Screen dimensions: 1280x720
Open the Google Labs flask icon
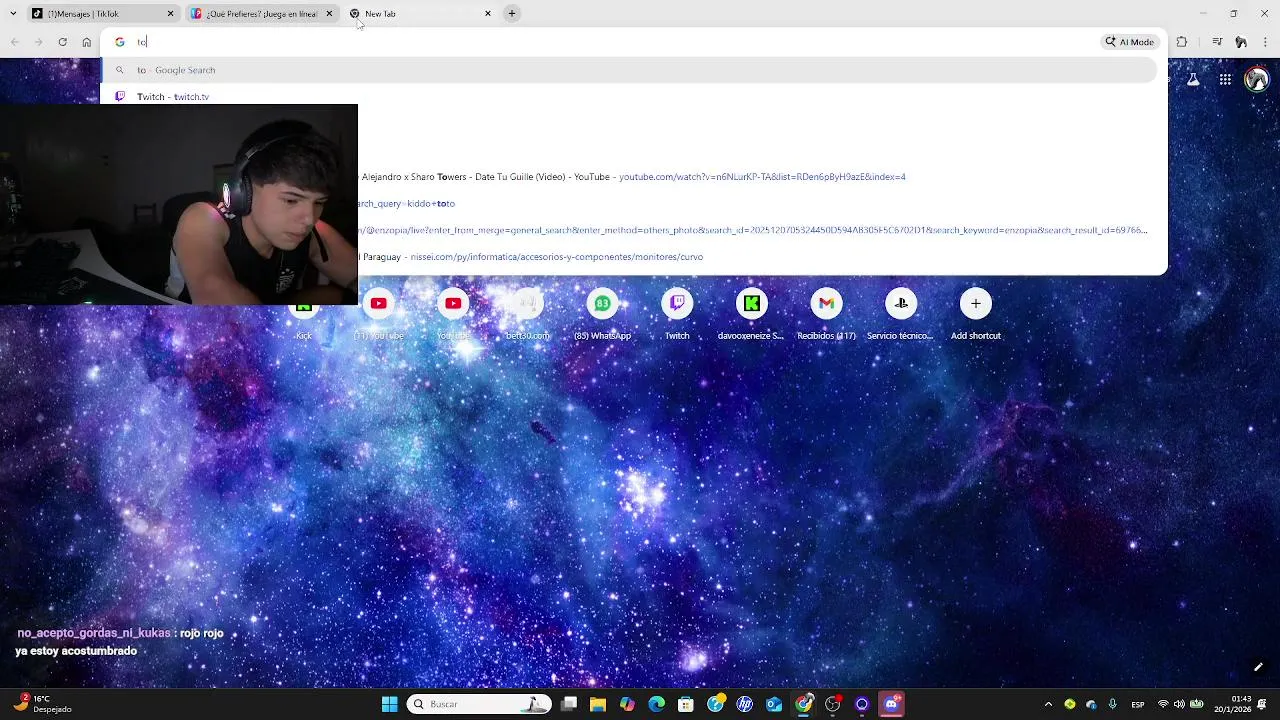pyautogui.click(x=1193, y=80)
